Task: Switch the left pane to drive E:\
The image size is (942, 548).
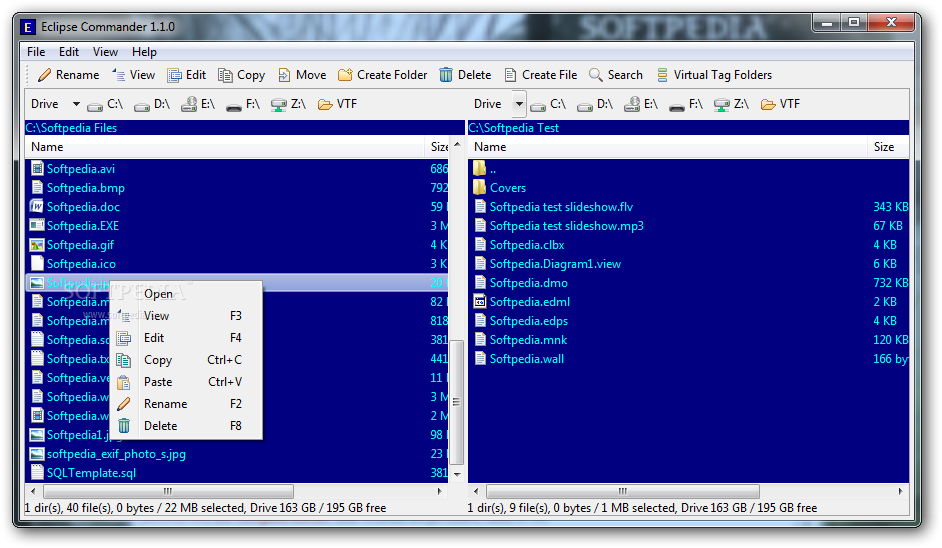Action: (x=198, y=105)
